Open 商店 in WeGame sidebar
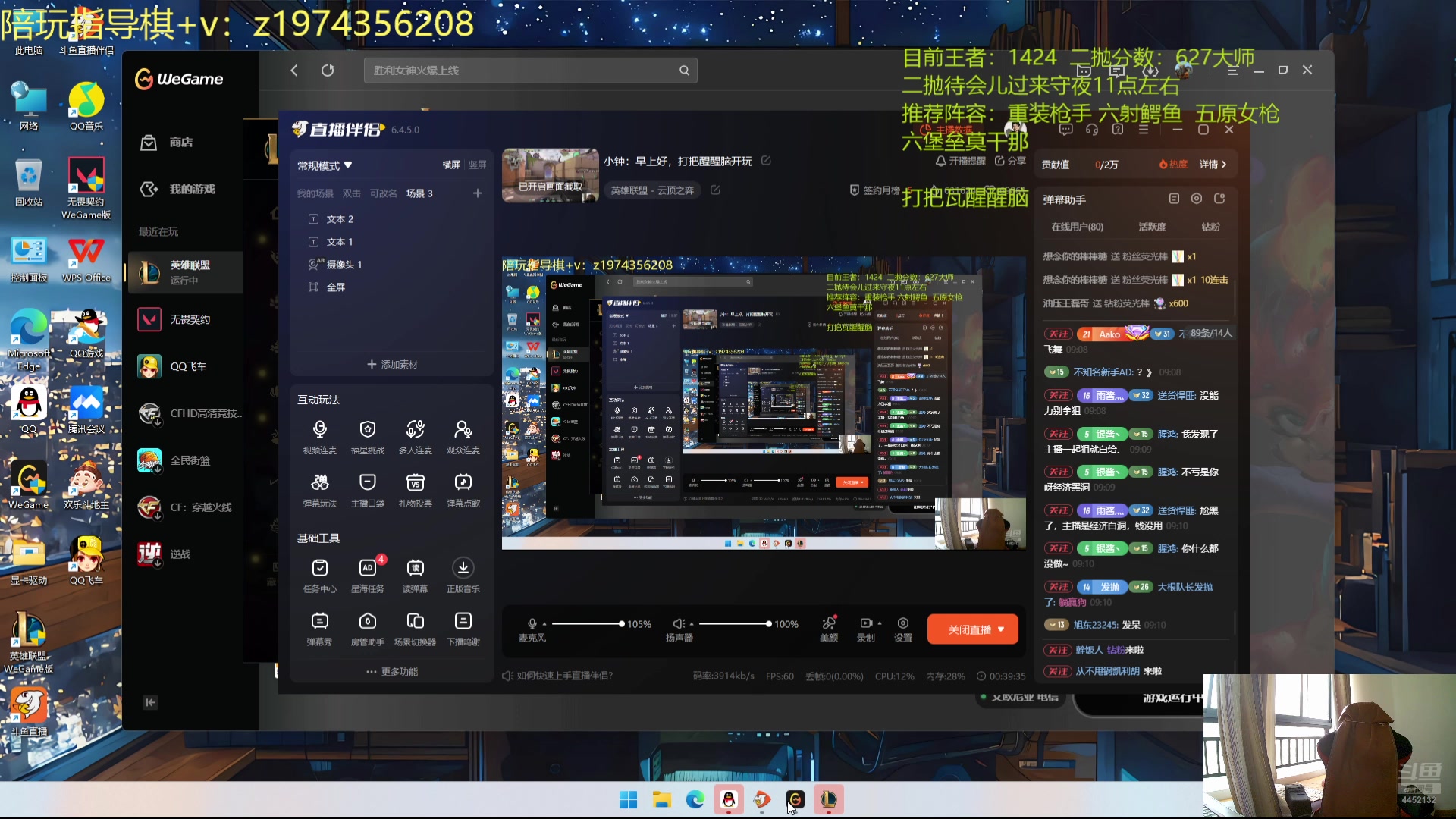This screenshot has height=819, width=1456. coord(182,143)
